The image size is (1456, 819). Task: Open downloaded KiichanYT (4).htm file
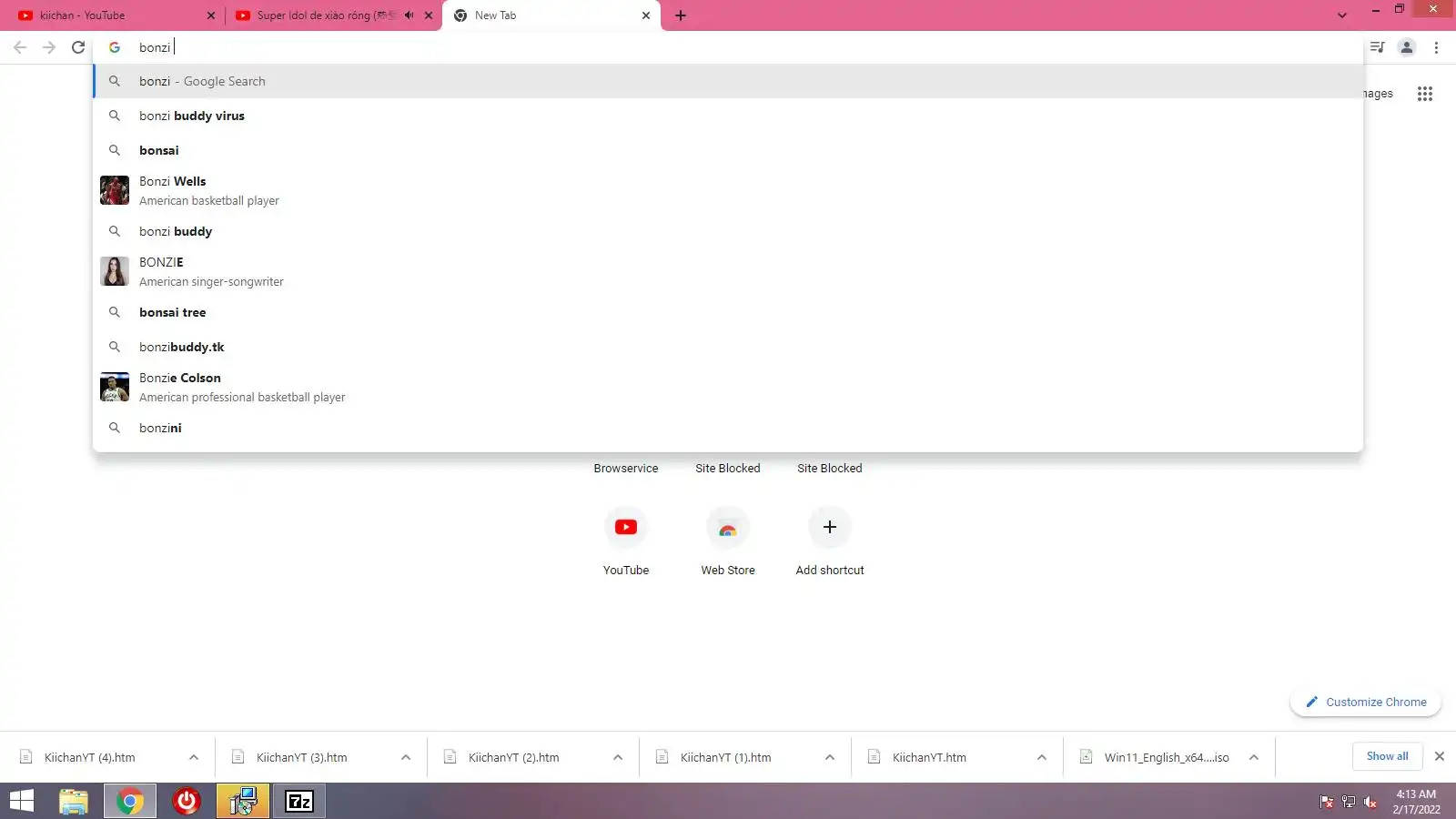click(x=90, y=757)
